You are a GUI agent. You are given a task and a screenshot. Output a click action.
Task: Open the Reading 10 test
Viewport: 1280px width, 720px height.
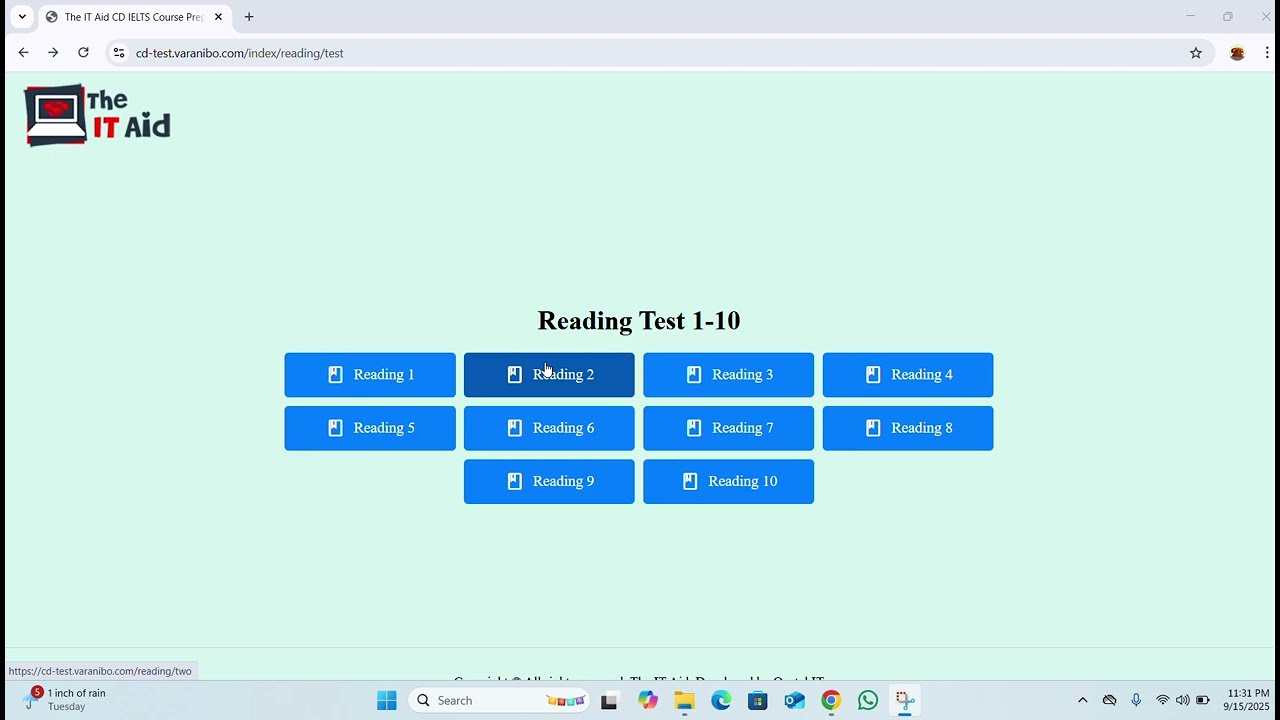click(728, 481)
